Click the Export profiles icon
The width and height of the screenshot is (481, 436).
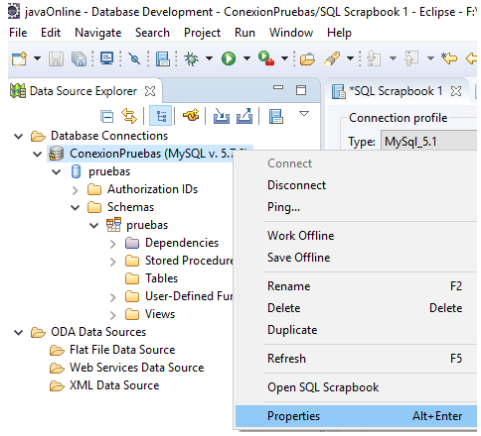(x=244, y=116)
